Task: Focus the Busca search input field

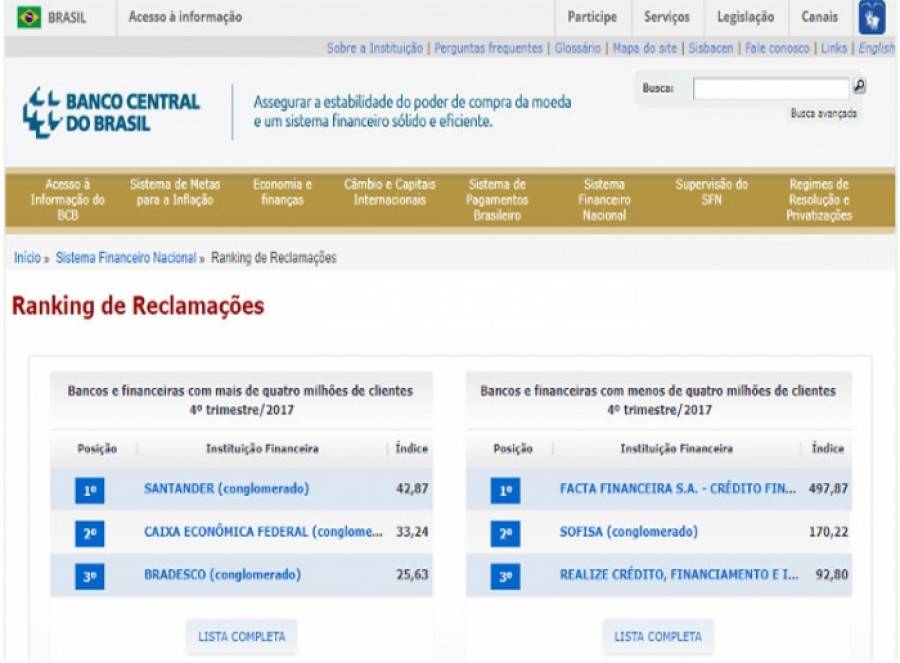Action: (771, 88)
